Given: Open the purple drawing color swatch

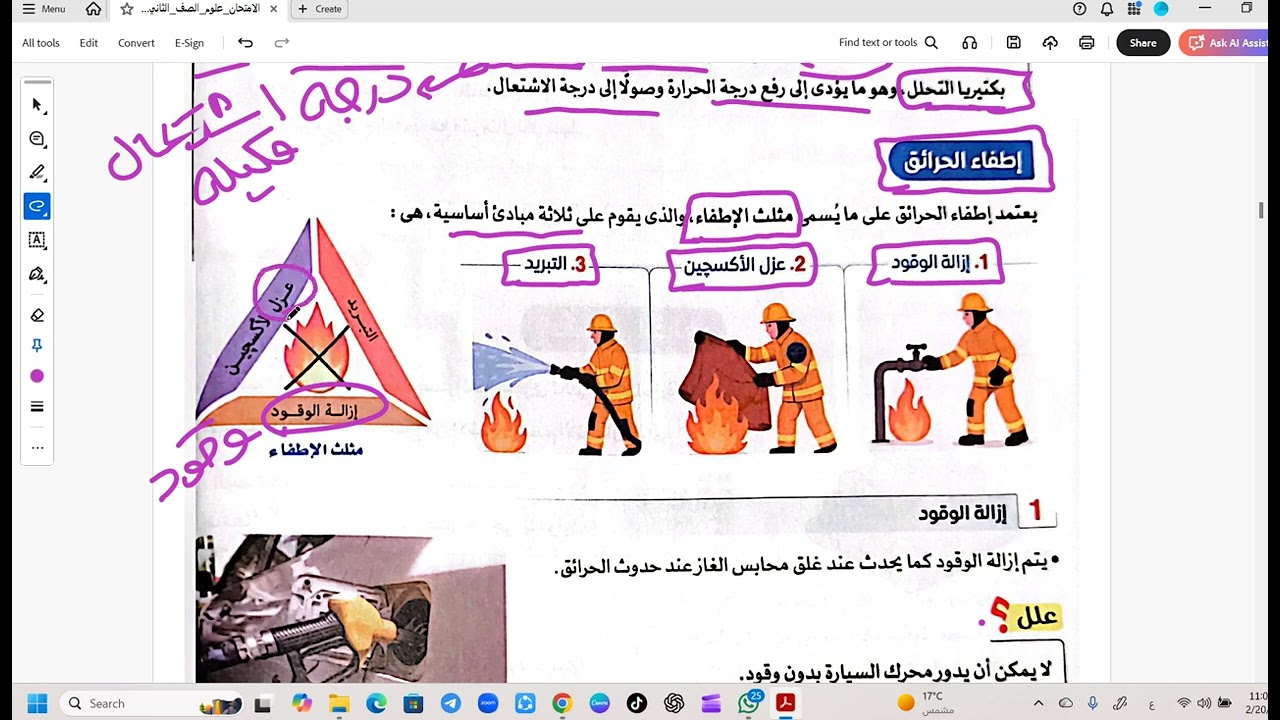Looking at the screenshot, I should pyautogui.click(x=37, y=376).
